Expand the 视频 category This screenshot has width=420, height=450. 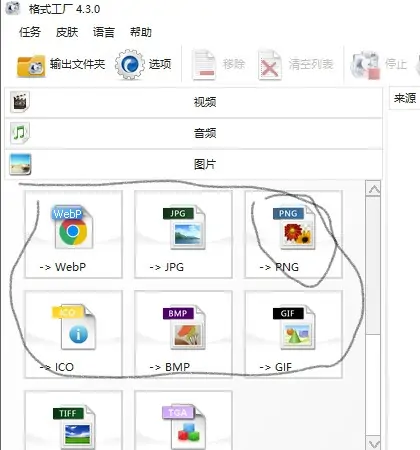[x=194, y=102]
